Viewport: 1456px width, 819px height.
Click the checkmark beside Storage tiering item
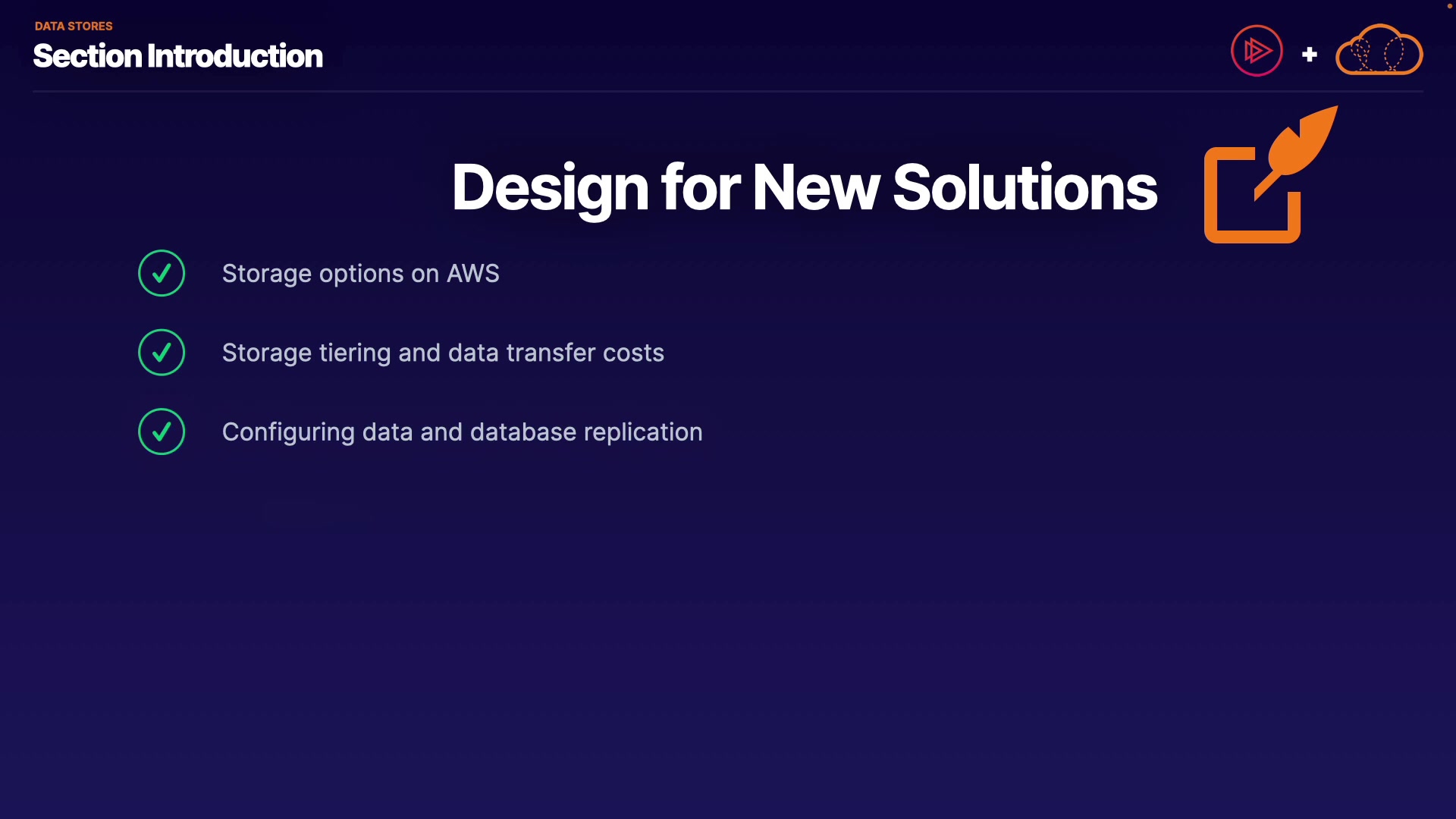[x=162, y=353]
